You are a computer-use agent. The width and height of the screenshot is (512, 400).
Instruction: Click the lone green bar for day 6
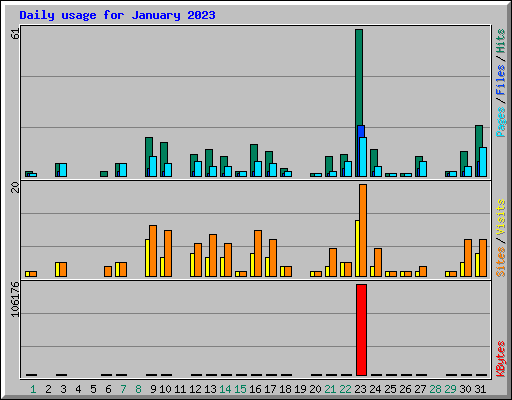(104, 174)
